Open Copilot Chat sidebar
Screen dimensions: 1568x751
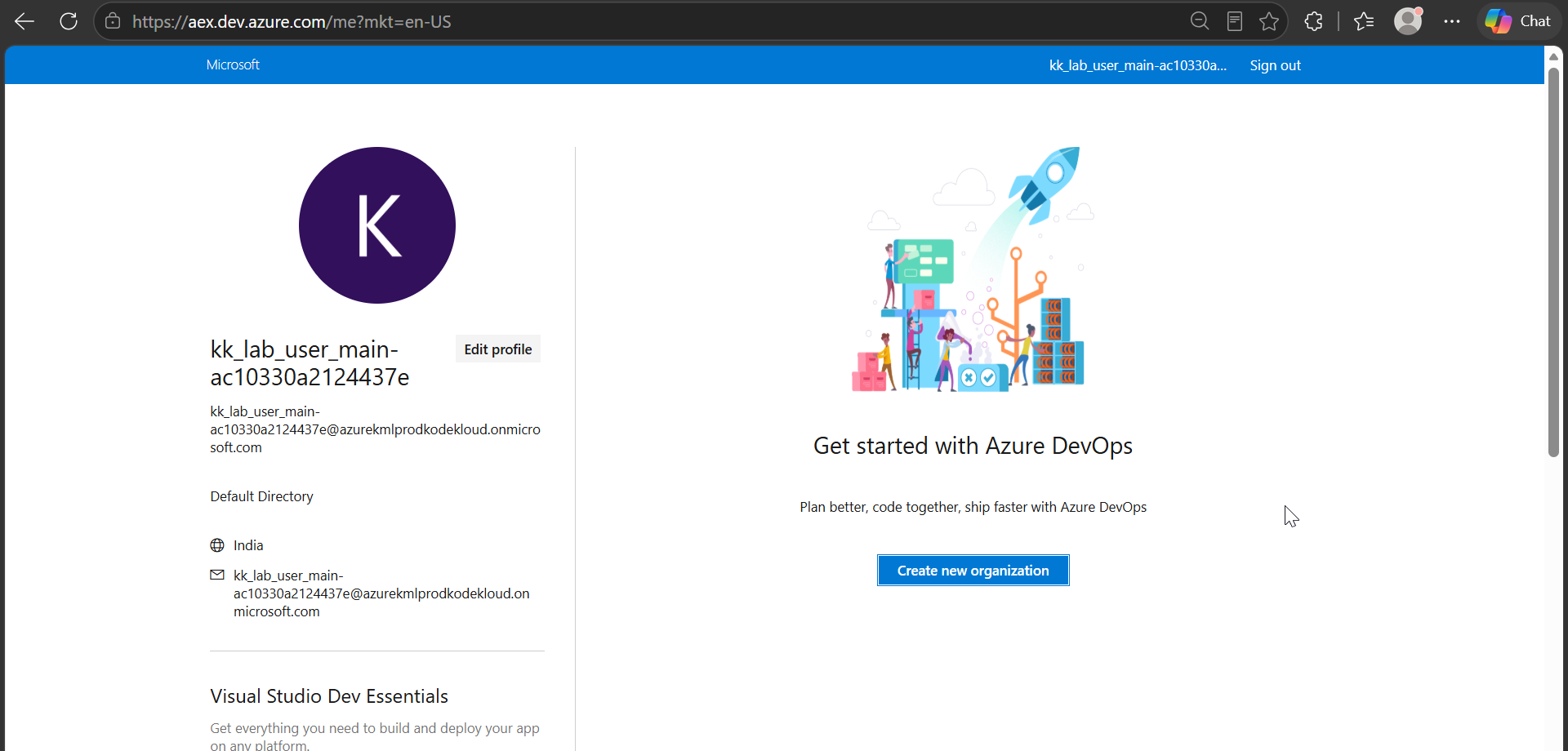(1518, 21)
